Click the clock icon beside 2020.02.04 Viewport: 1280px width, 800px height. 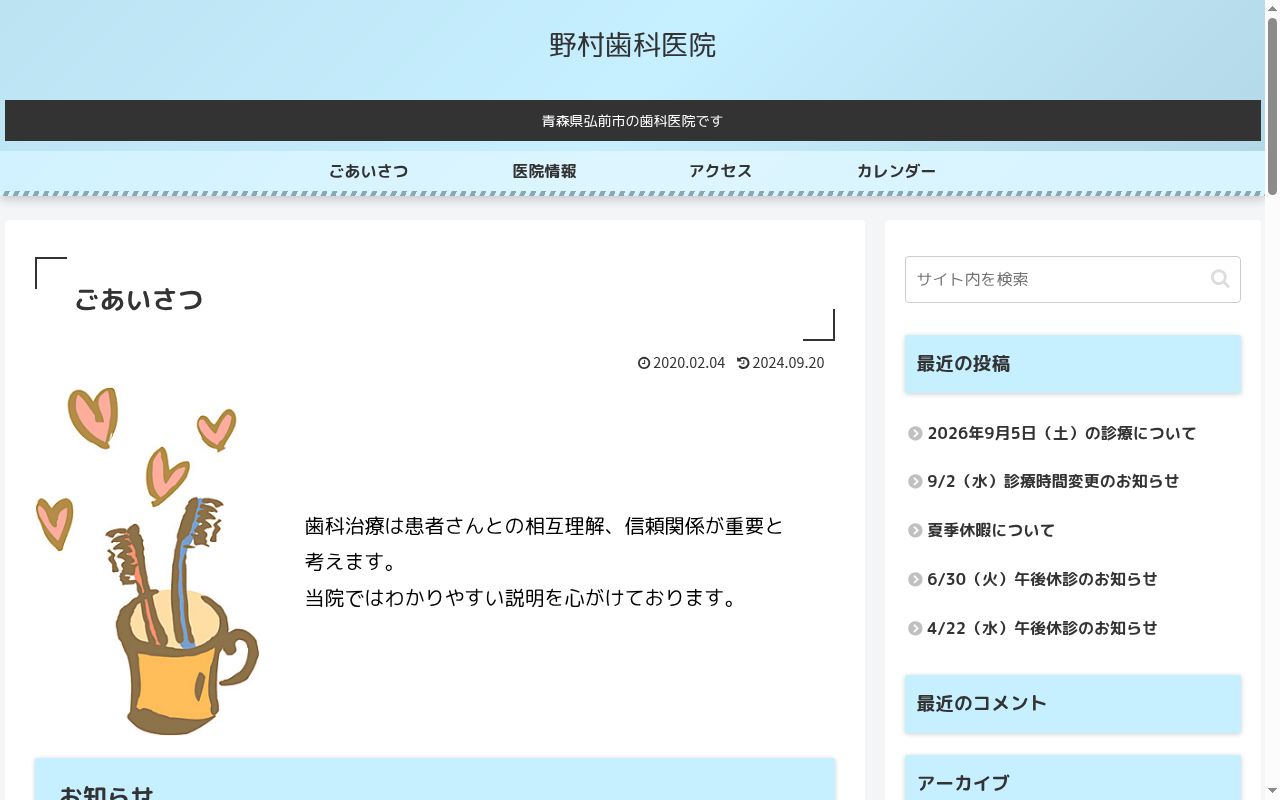[644, 363]
